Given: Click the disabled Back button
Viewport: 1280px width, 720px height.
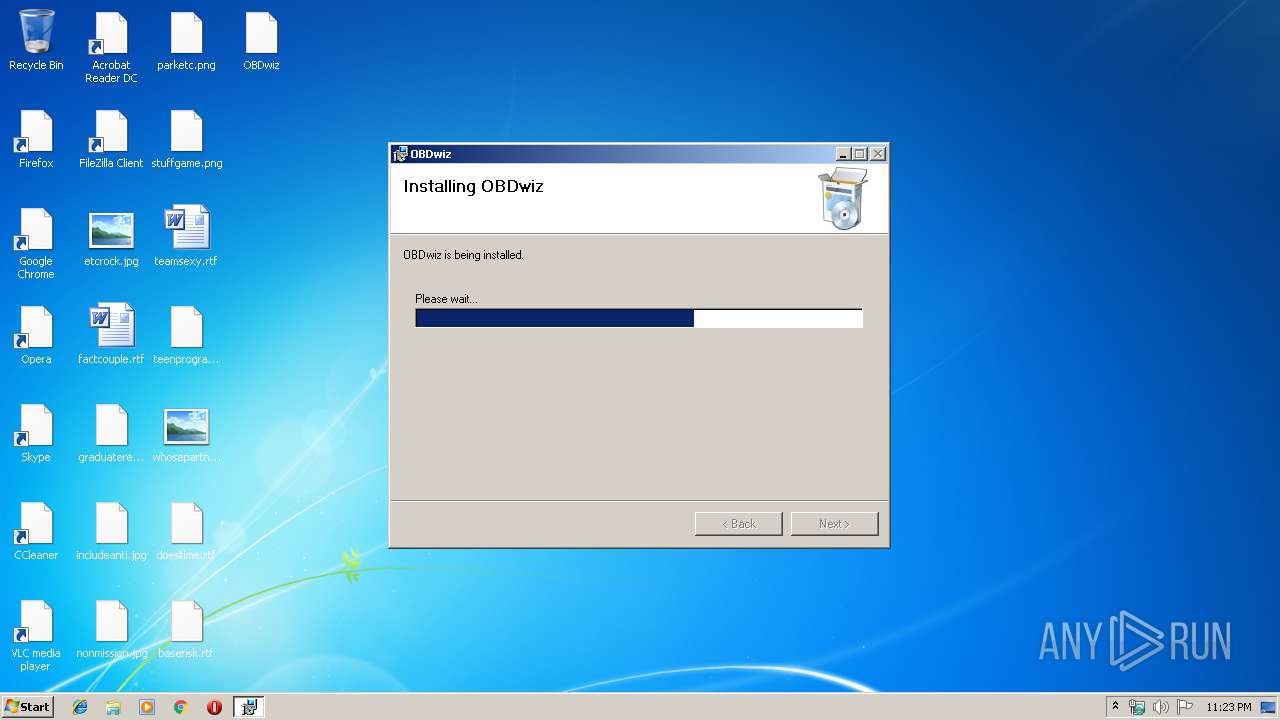Looking at the screenshot, I should (x=739, y=524).
